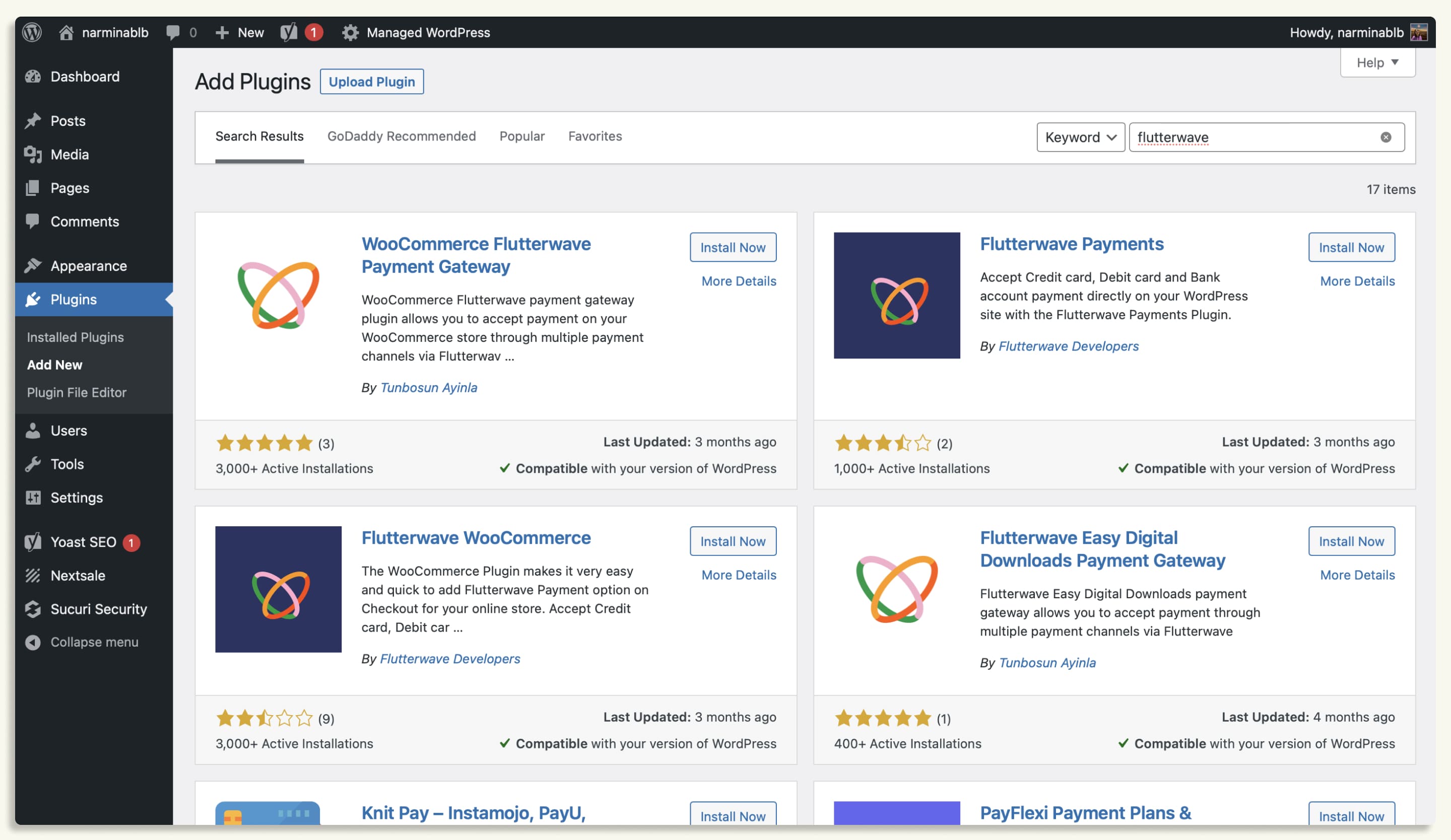
Task: Click the WordPress logo in admin bar
Action: pyautogui.click(x=32, y=32)
